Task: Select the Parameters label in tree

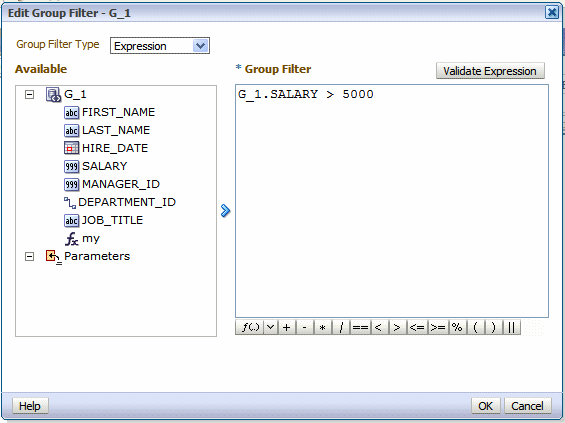Action: (97, 256)
